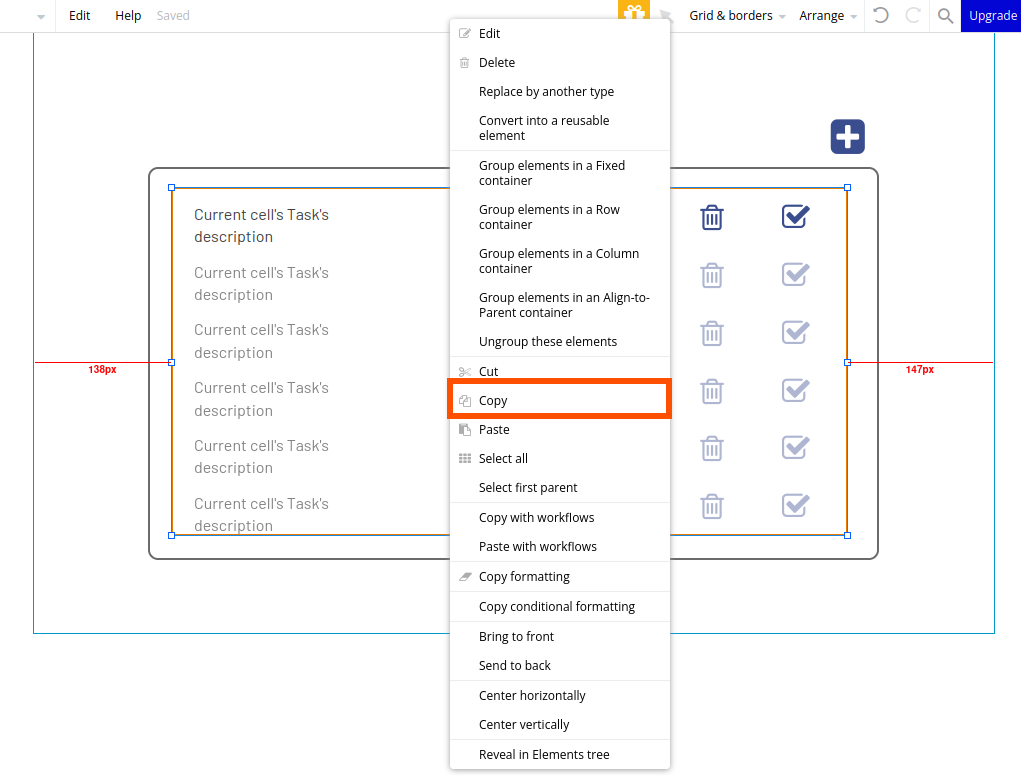Click the trash icon in sixth row

pyautogui.click(x=712, y=506)
